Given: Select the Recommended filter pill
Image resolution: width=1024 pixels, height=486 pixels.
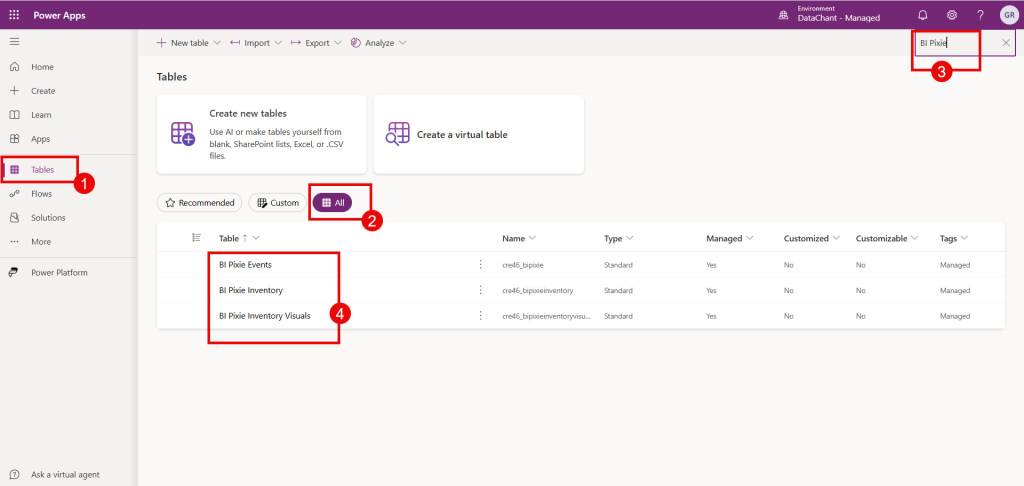Looking at the screenshot, I should [199, 203].
